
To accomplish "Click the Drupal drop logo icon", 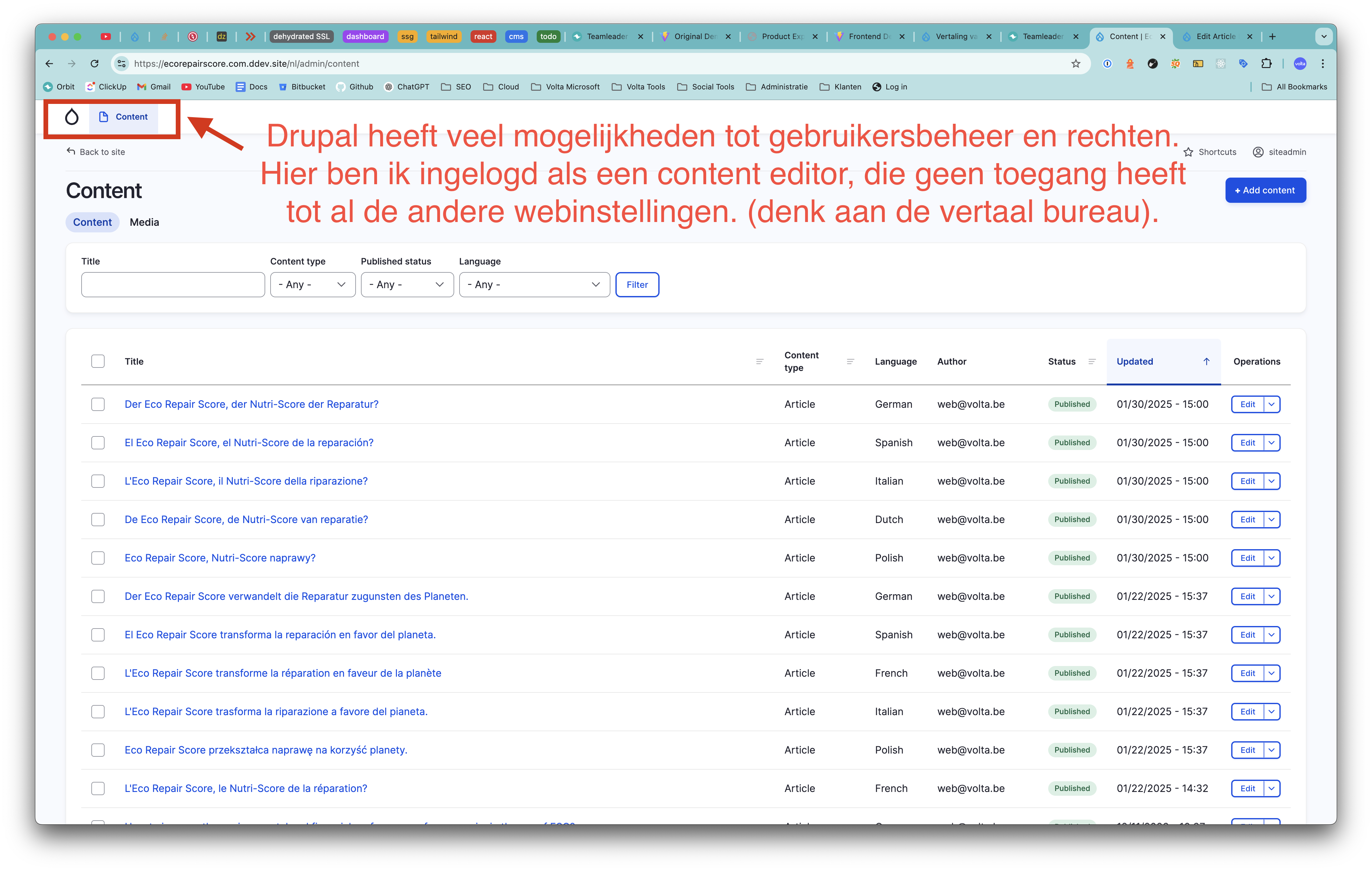I will click(x=72, y=117).
